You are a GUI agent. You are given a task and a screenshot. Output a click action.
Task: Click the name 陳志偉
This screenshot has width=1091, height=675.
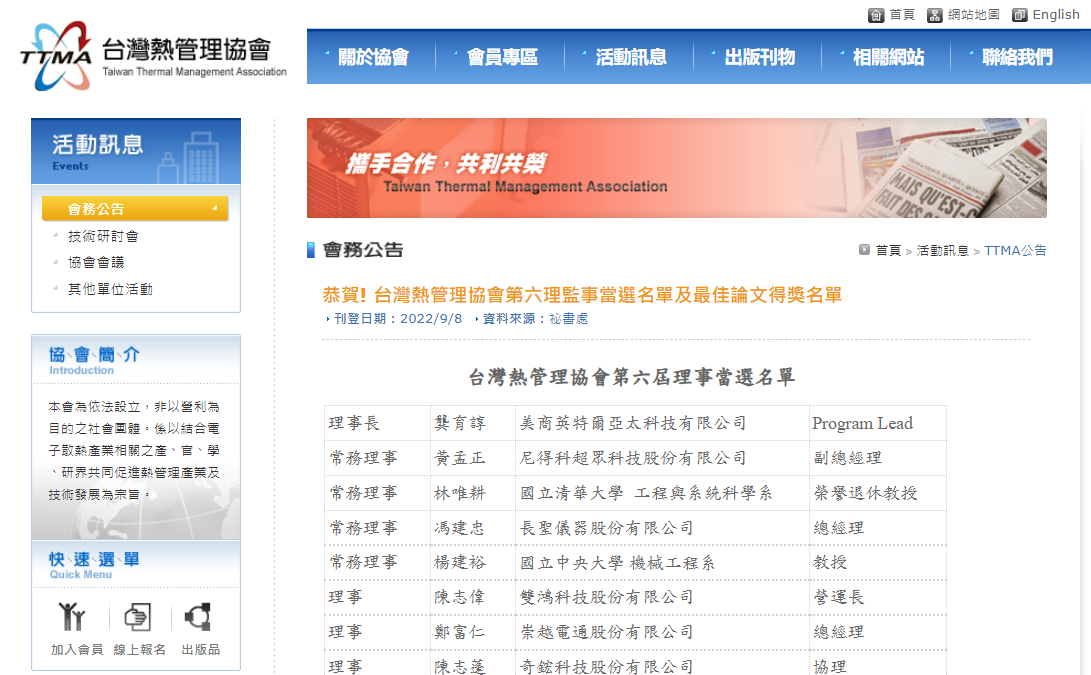point(460,597)
